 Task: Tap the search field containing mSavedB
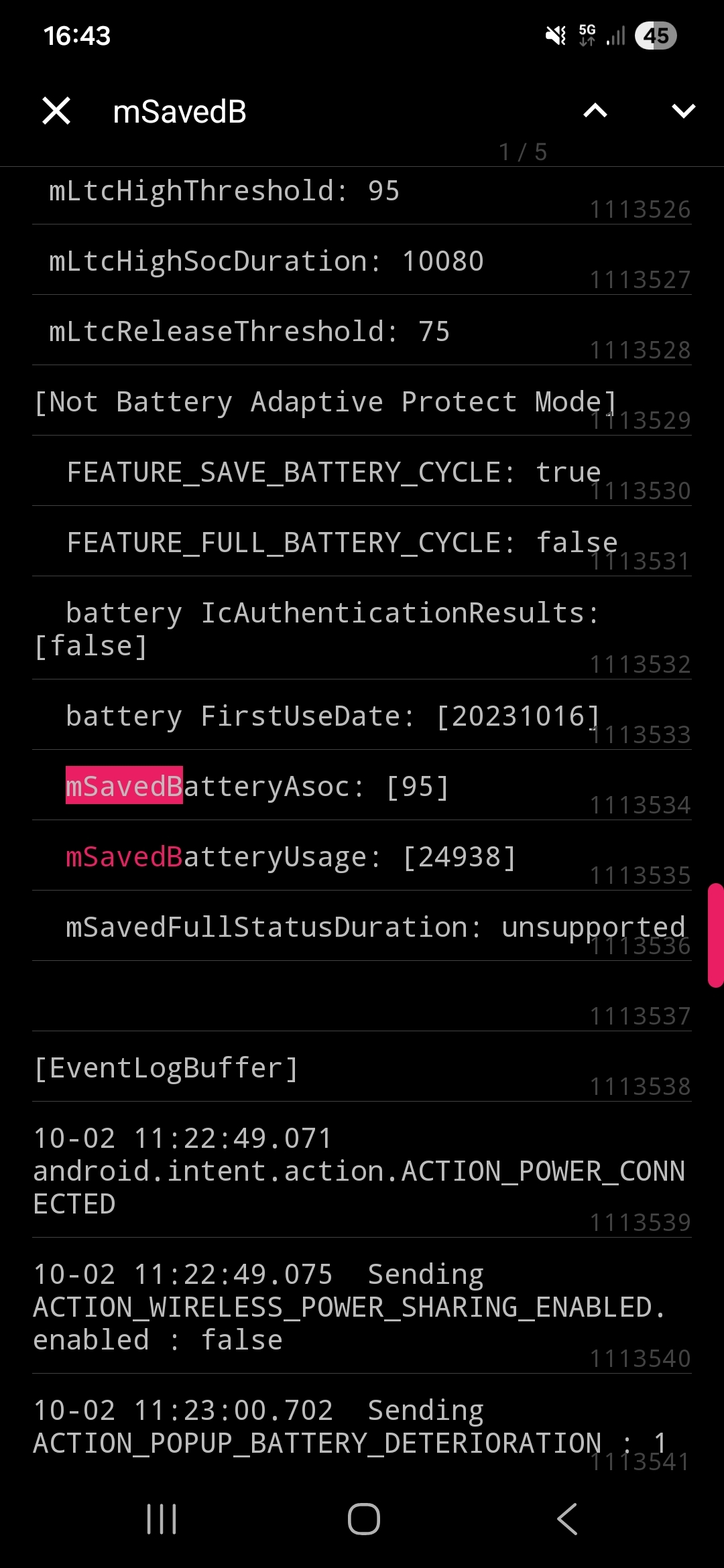[302, 111]
